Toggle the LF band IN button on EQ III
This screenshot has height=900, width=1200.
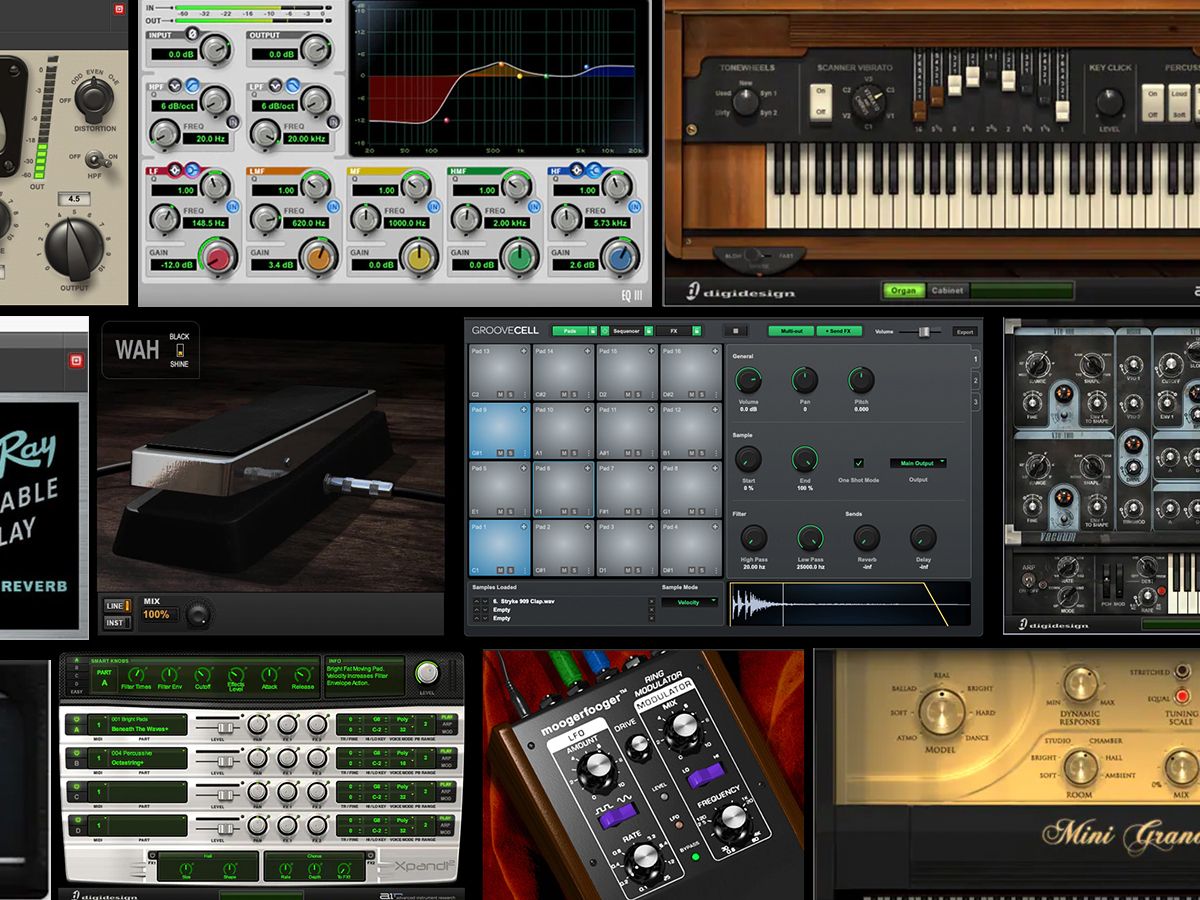pyautogui.click(x=231, y=208)
